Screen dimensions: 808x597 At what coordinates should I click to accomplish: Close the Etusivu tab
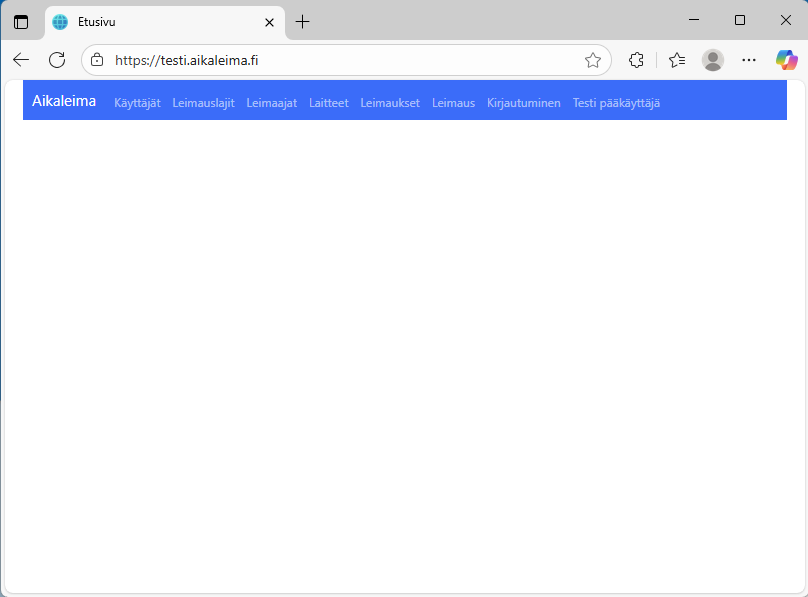(269, 22)
